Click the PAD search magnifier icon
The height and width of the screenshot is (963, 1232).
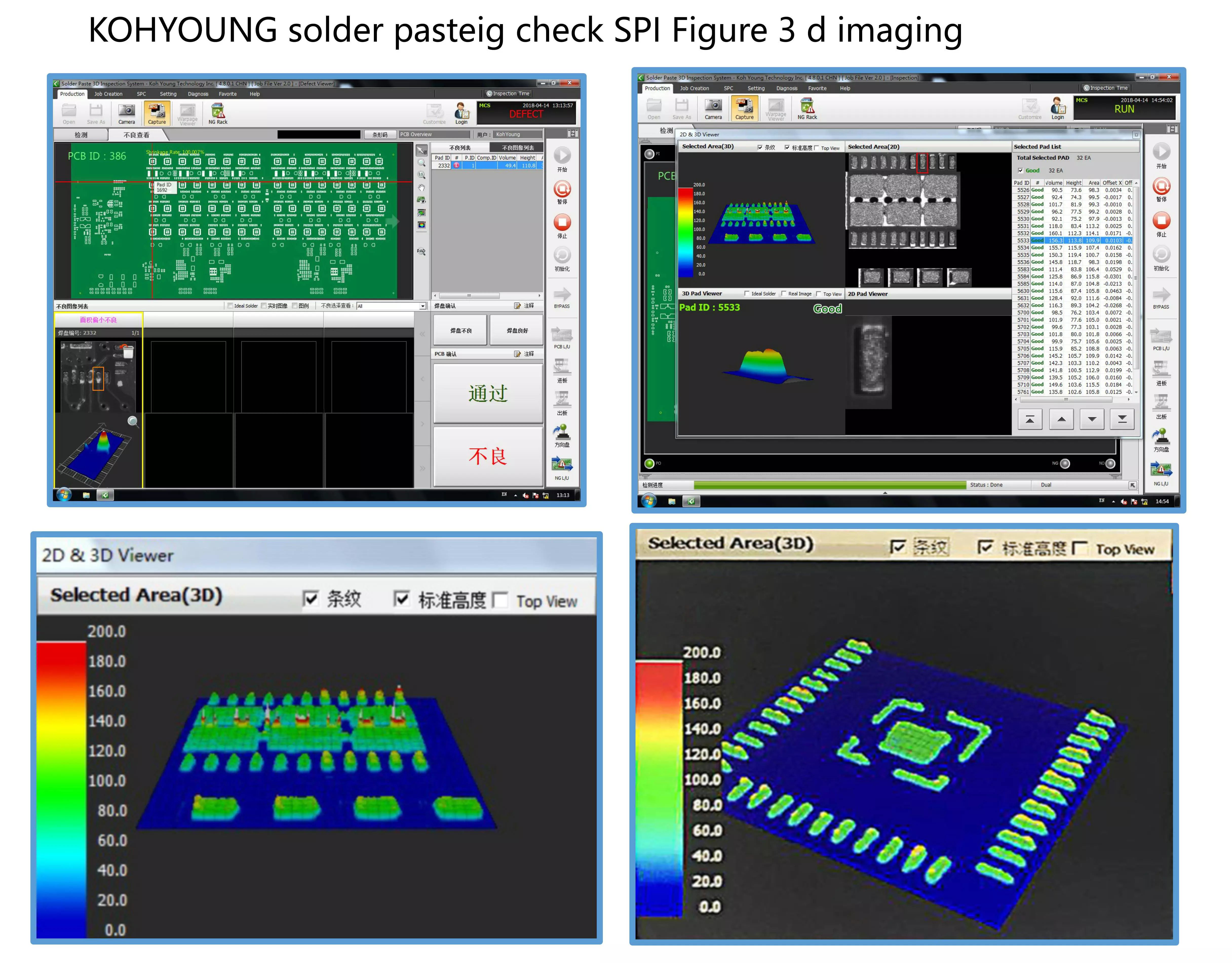click(x=421, y=251)
